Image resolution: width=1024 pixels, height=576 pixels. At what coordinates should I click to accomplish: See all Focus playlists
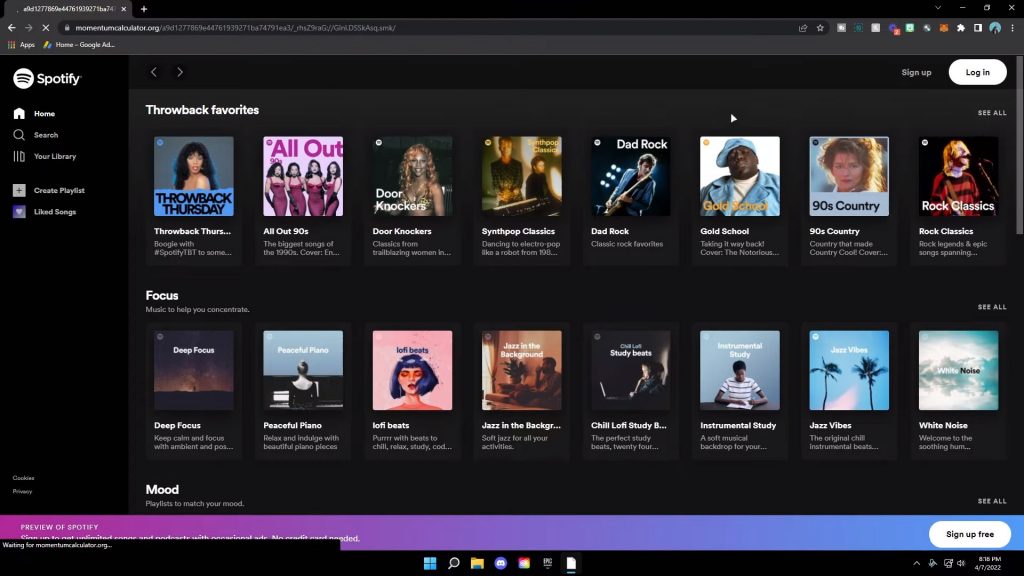991,307
